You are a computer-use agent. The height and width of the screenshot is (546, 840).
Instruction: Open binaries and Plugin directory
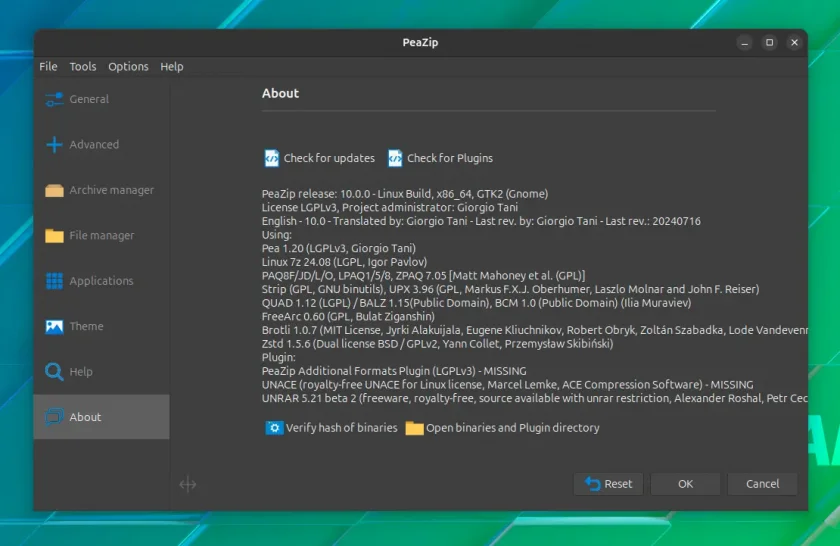pos(502,428)
